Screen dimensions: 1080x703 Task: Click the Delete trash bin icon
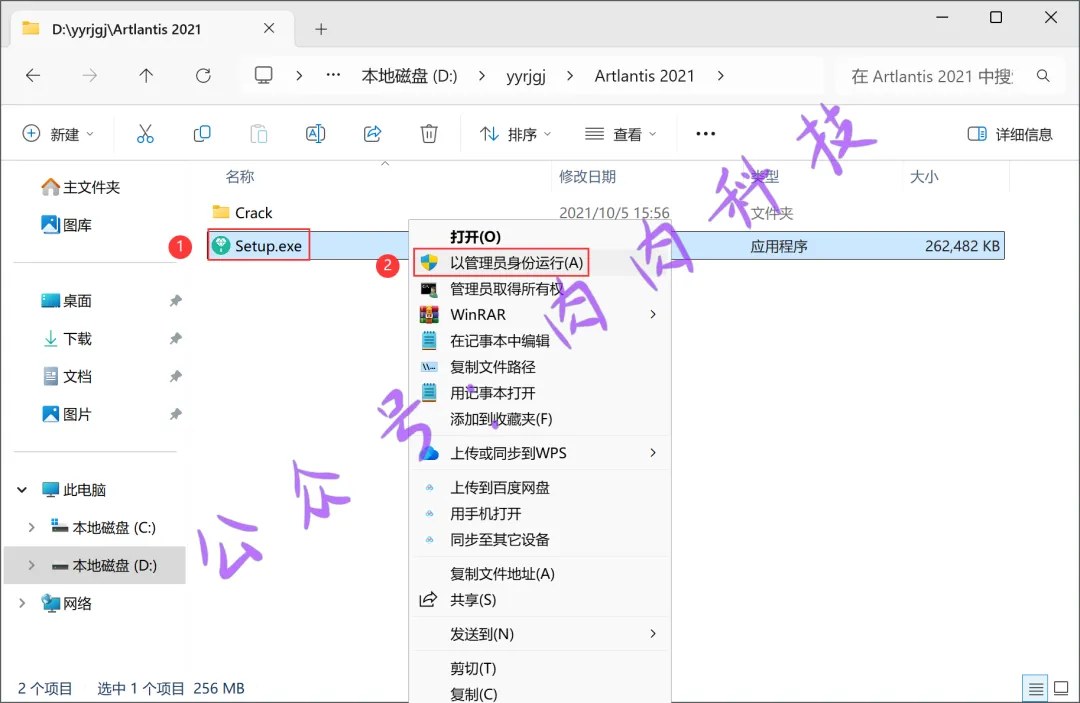tap(428, 134)
